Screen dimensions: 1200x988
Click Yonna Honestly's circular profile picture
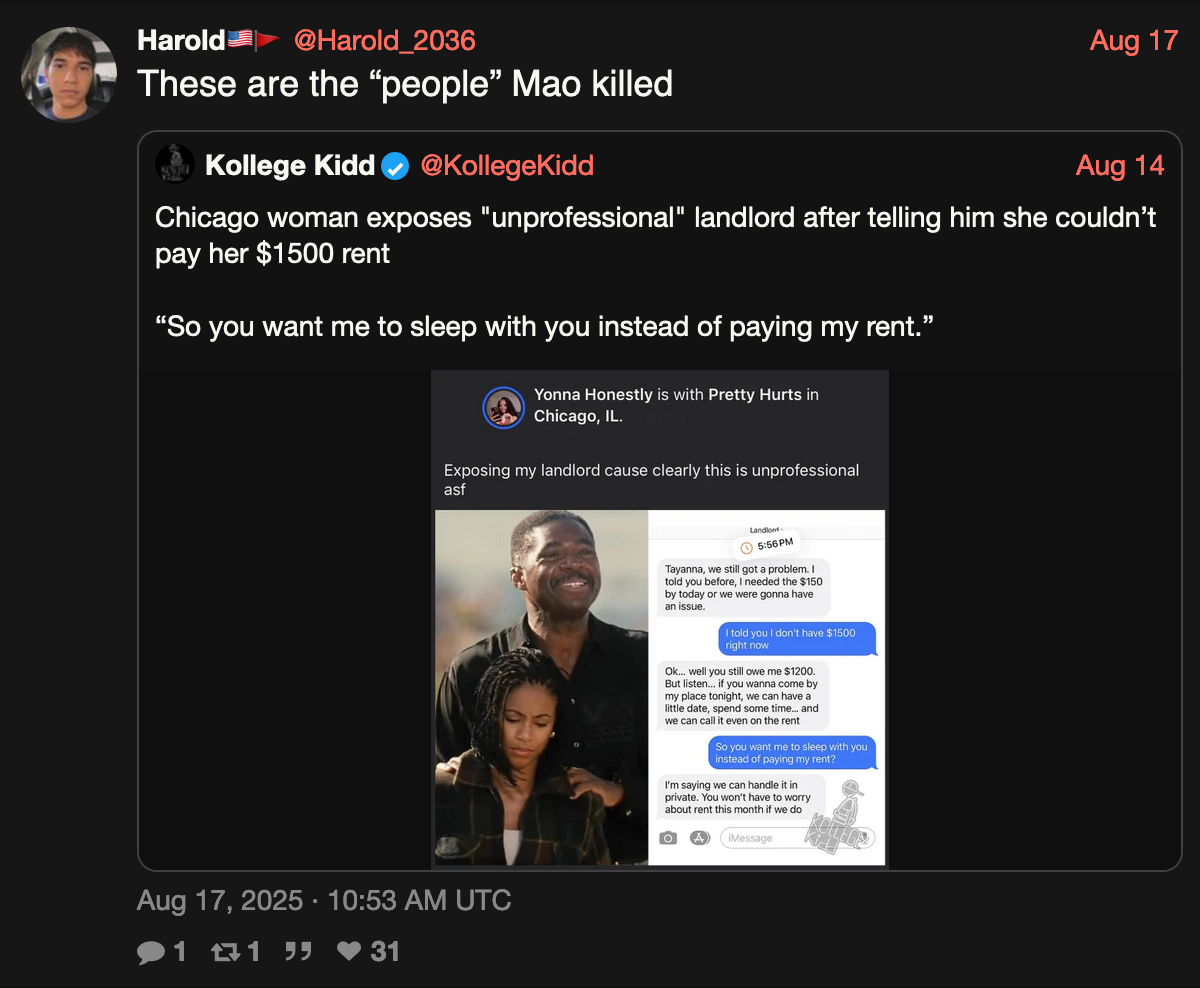coord(504,407)
